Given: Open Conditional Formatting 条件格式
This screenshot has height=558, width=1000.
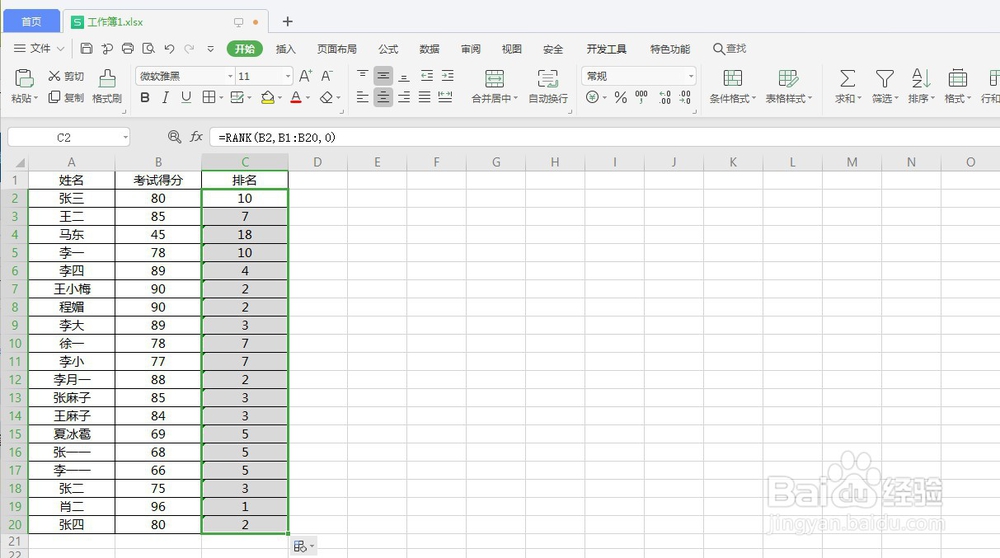Looking at the screenshot, I should 733,86.
